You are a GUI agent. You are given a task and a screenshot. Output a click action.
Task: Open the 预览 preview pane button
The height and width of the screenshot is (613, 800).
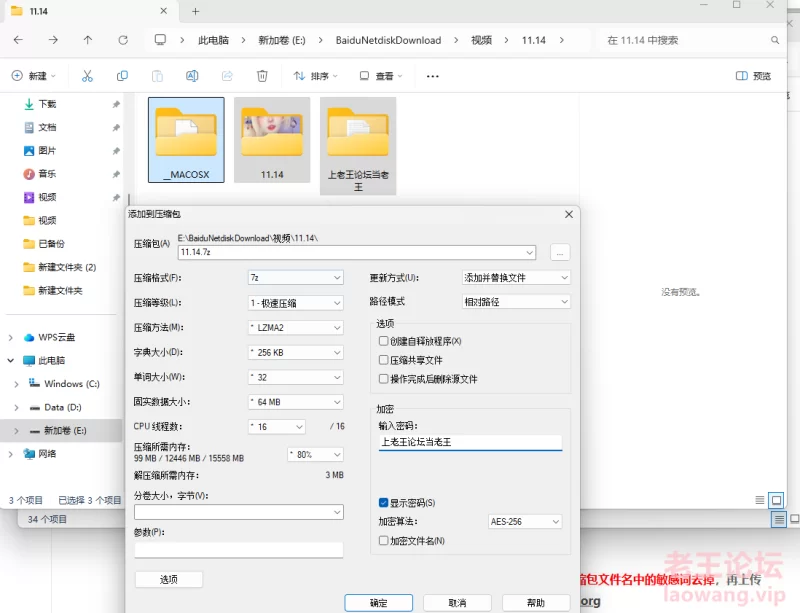click(754, 76)
